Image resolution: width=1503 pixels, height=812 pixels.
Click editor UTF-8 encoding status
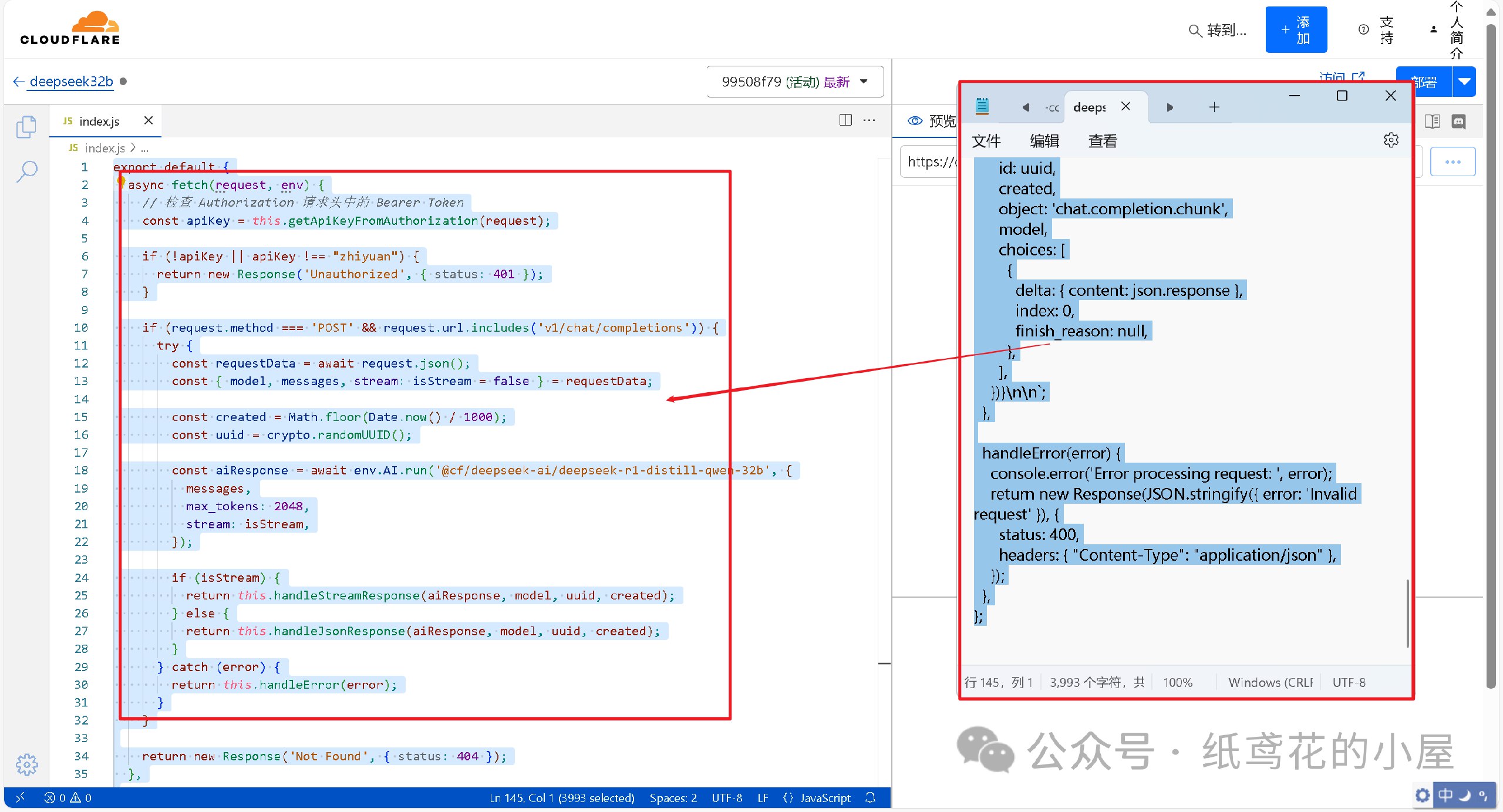tap(727, 797)
